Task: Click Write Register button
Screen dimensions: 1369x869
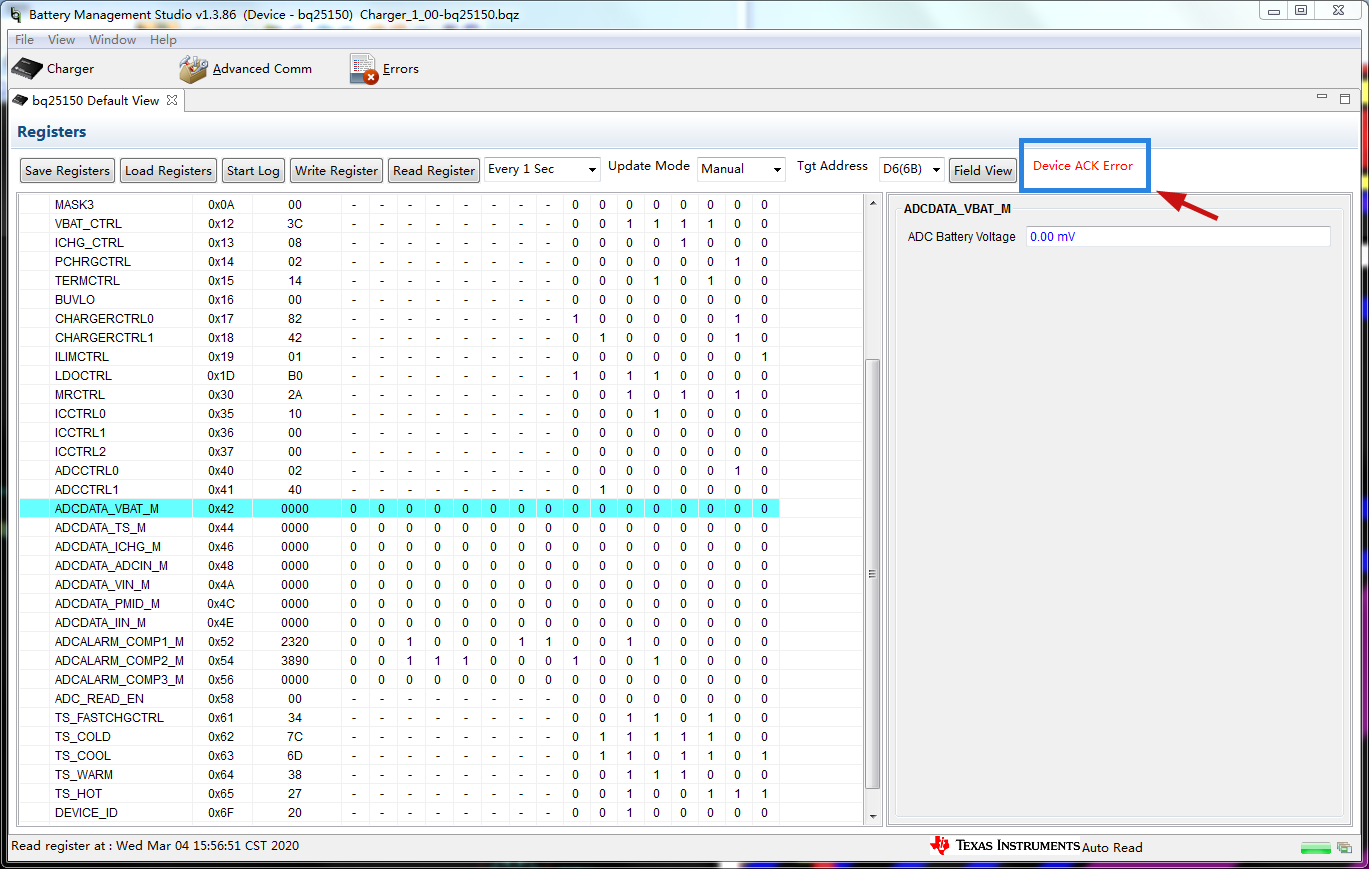Action: tap(337, 170)
